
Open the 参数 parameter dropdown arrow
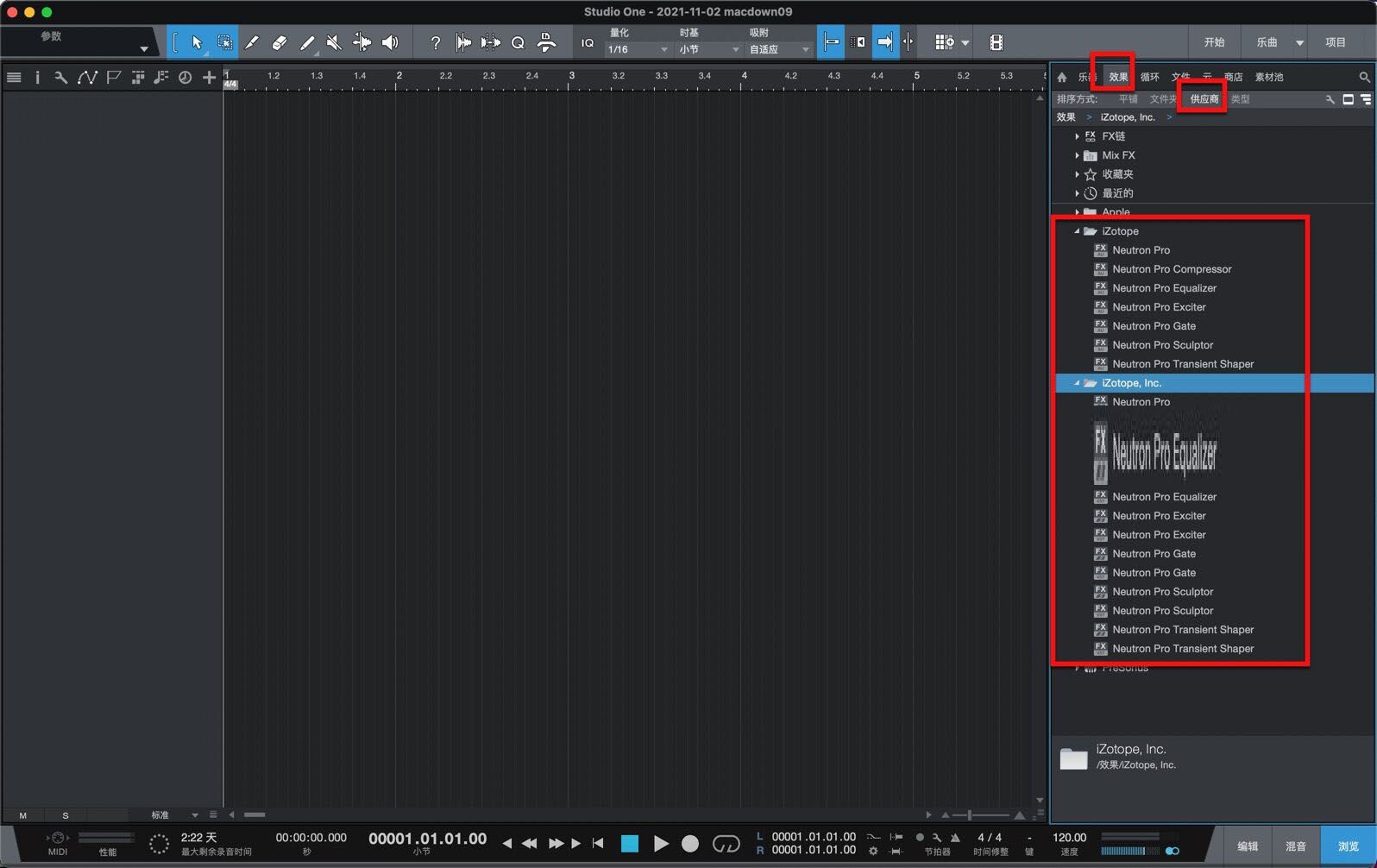[x=144, y=49]
